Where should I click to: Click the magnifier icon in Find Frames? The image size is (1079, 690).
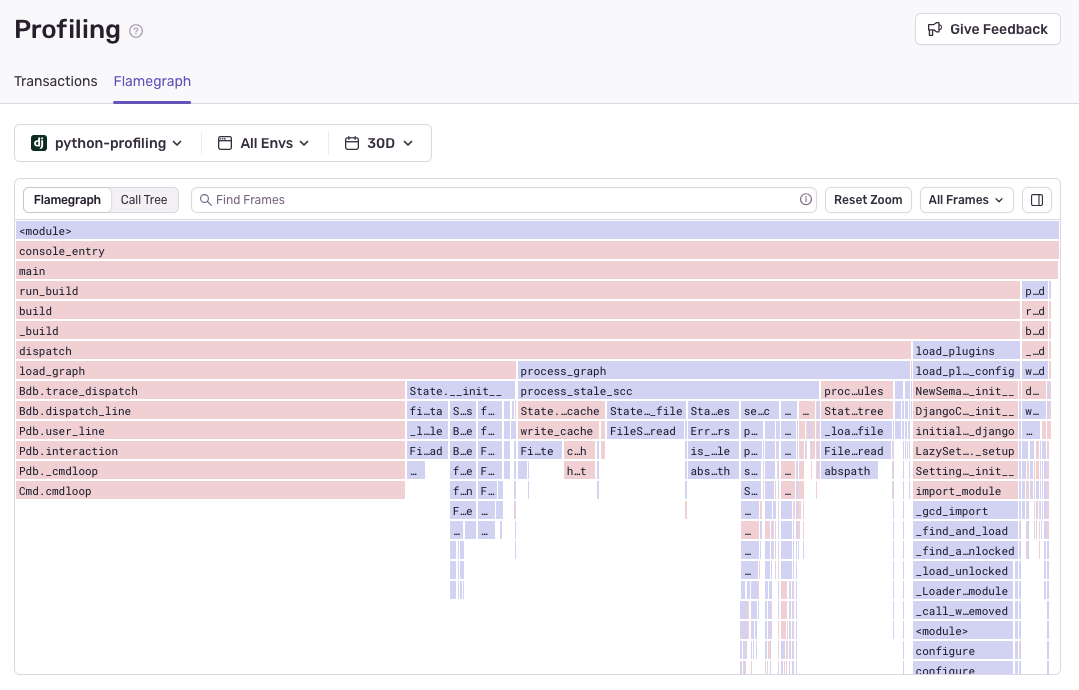pos(205,200)
